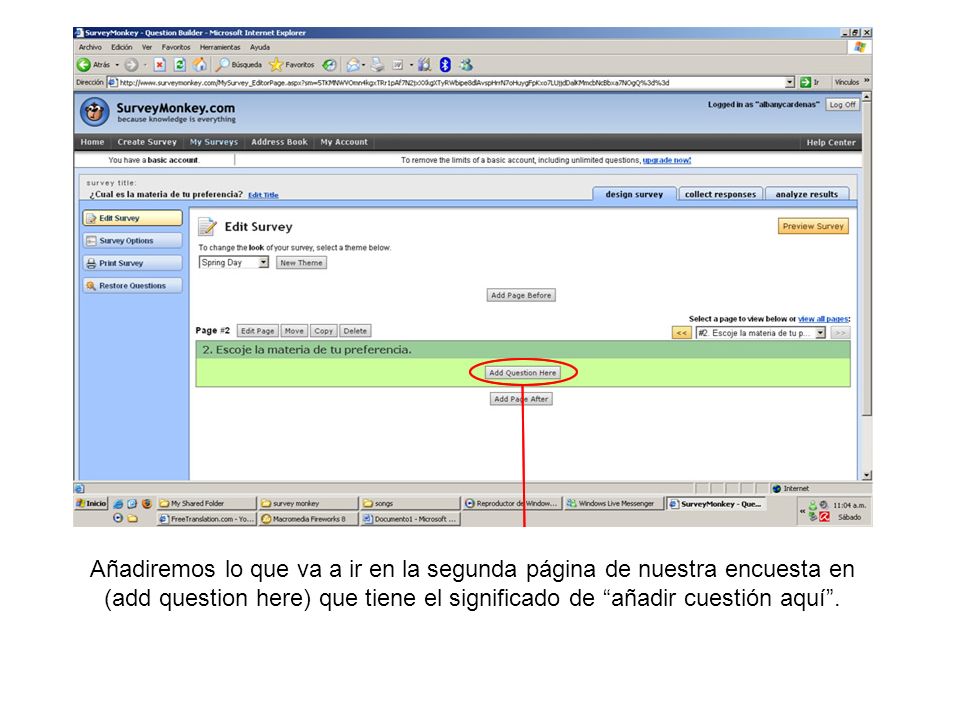Click the Inicio start button

tap(91, 503)
